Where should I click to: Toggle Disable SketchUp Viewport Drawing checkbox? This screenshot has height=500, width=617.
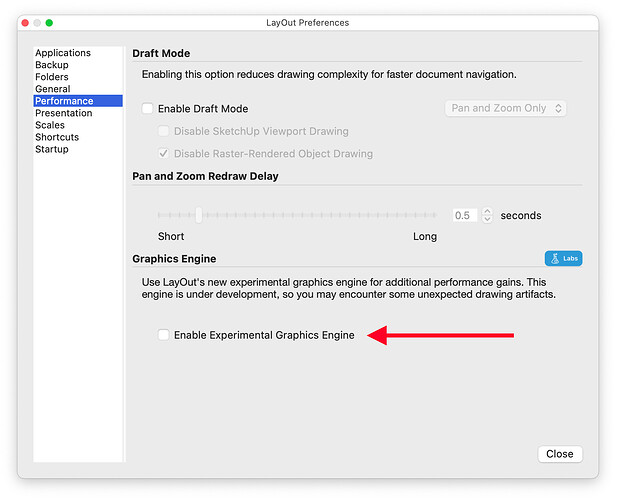164,131
